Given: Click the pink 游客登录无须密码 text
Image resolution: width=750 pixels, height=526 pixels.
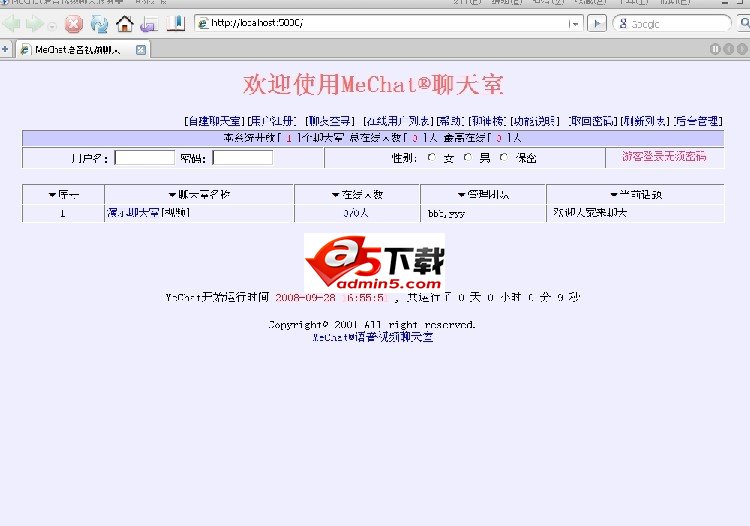Looking at the screenshot, I should (x=664, y=156).
